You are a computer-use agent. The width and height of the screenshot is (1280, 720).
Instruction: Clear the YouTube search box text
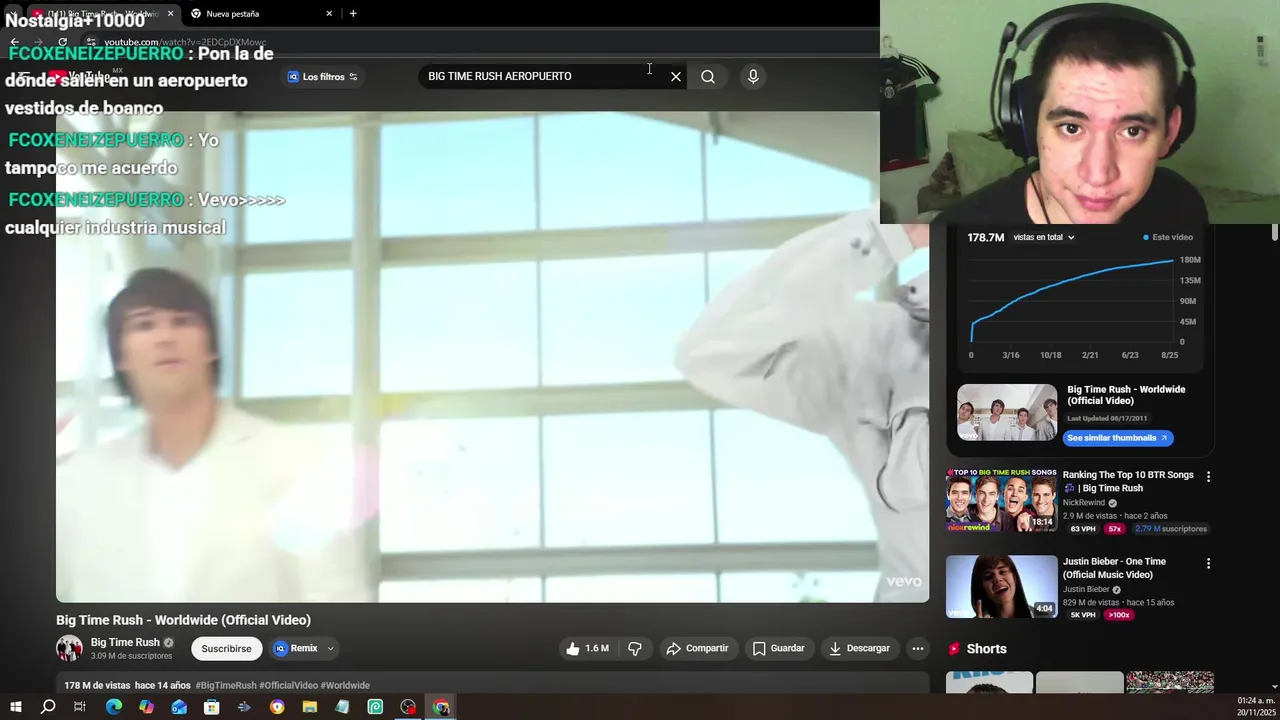[676, 76]
